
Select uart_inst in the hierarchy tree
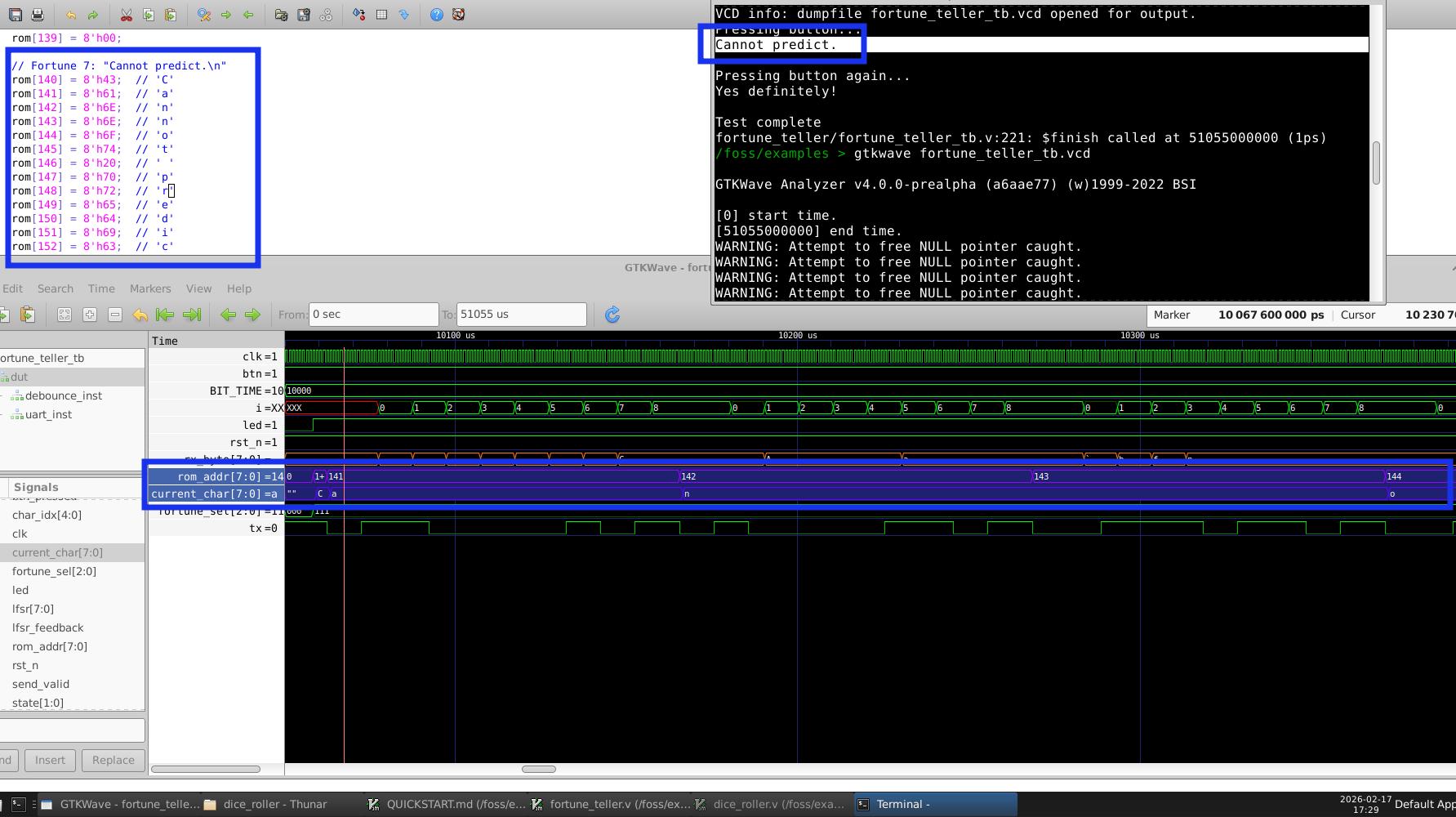48,414
